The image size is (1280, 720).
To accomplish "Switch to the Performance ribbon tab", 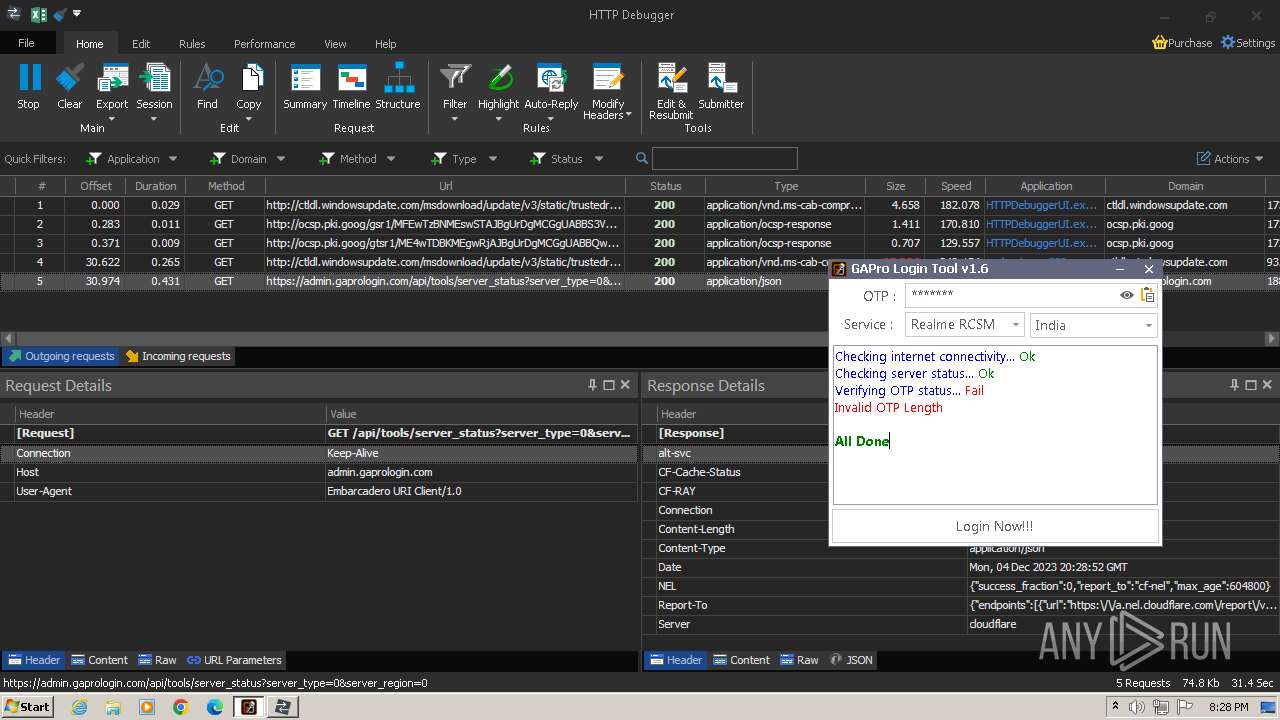I will tap(264, 44).
